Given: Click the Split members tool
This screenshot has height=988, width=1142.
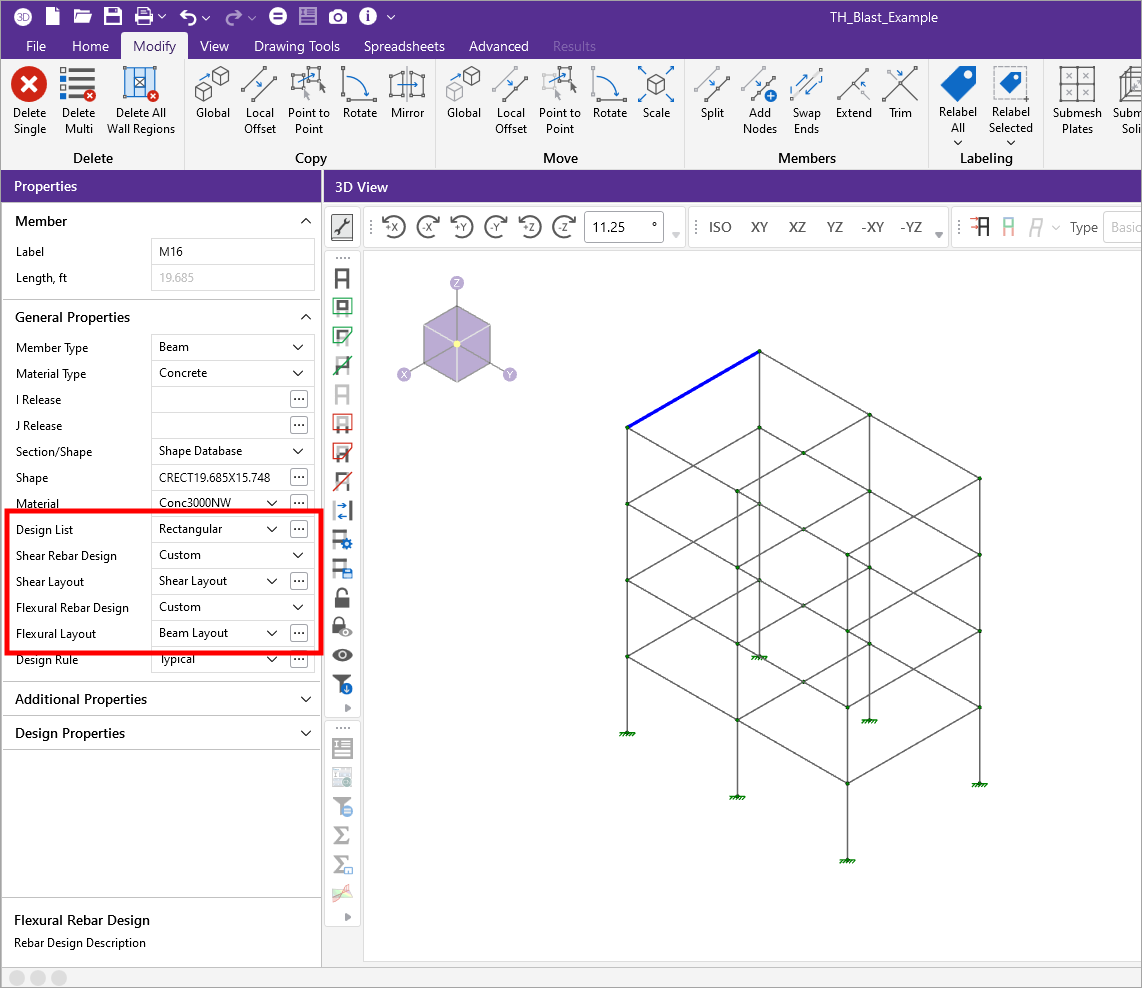Looking at the screenshot, I should pos(712,86).
